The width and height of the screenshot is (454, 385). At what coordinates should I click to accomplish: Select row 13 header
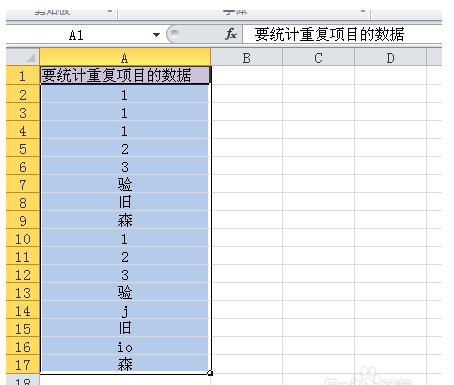click(23, 292)
